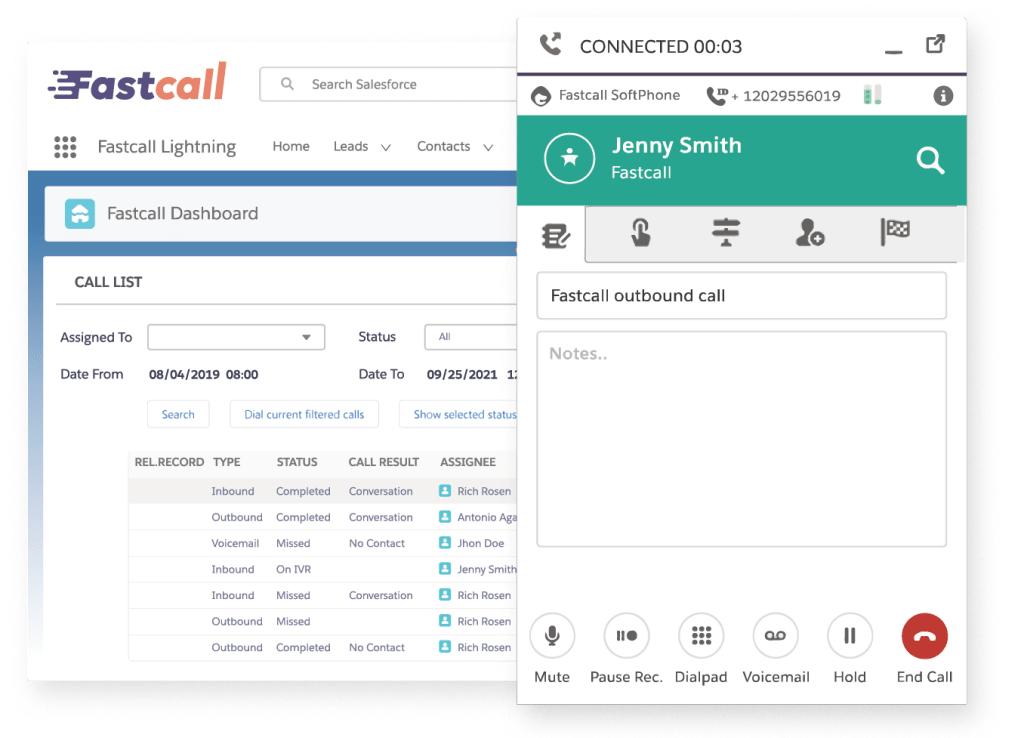This screenshot has height=738, width=1024.
Task: Open the Assigned To dropdown
Action: 235,337
